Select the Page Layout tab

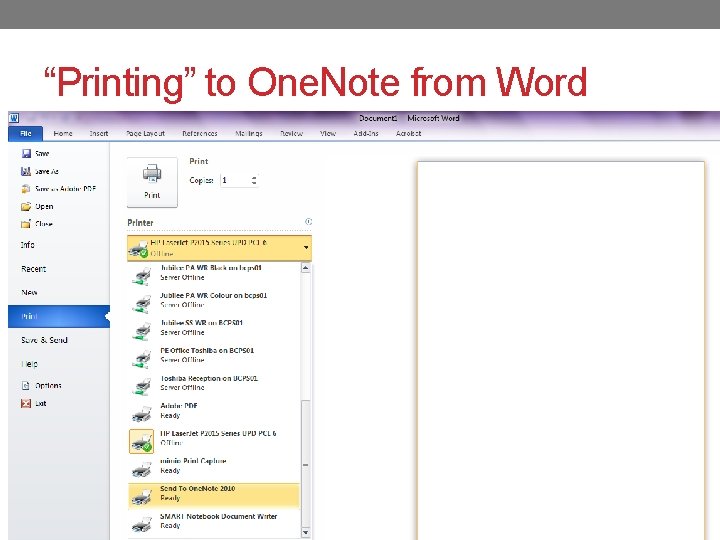pos(145,133)
